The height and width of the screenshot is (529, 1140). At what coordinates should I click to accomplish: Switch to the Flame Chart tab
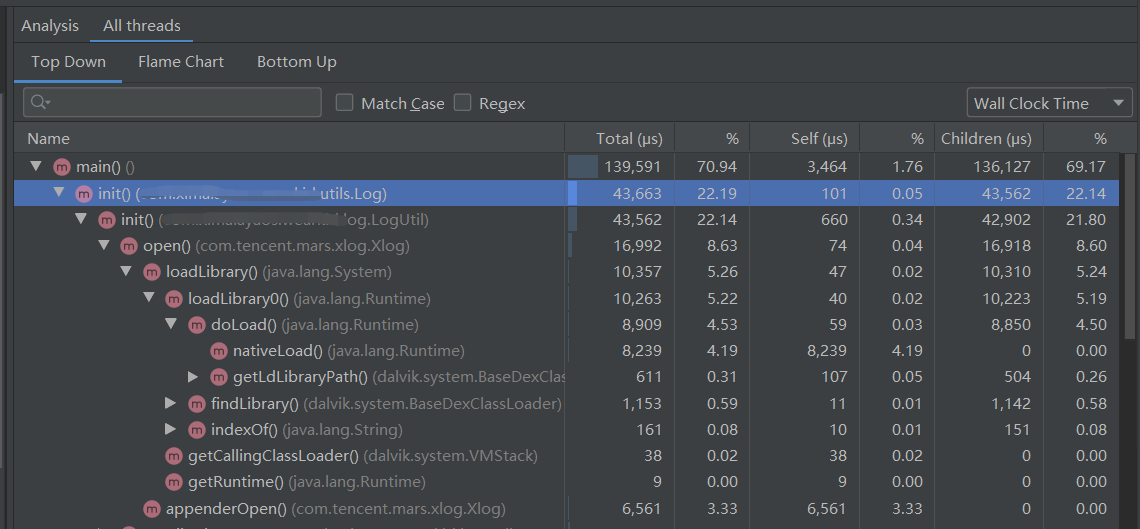pyautogui.click(x=181, y=62)
